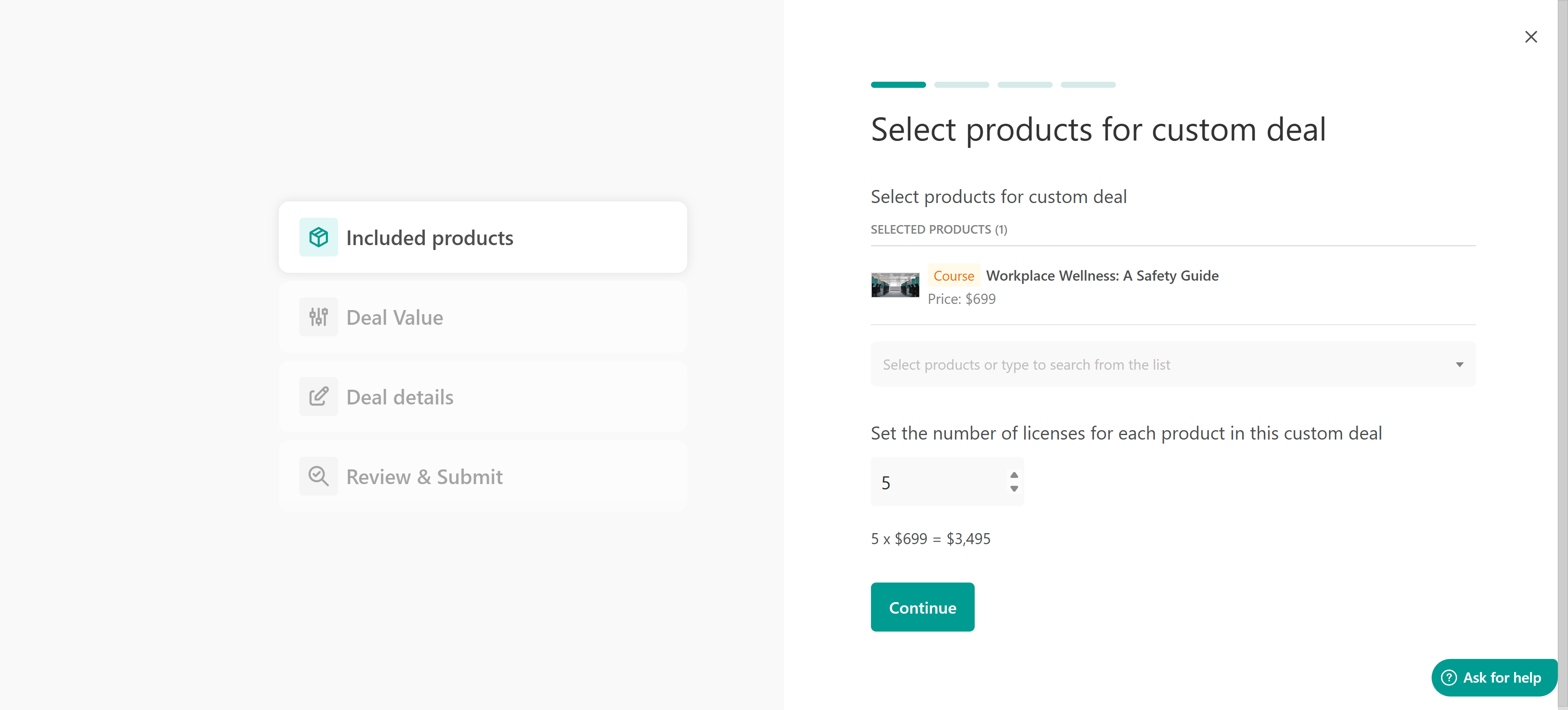1568x710 pixels.
Task: Click the licenses number input field
Action: tap(938, 482)
